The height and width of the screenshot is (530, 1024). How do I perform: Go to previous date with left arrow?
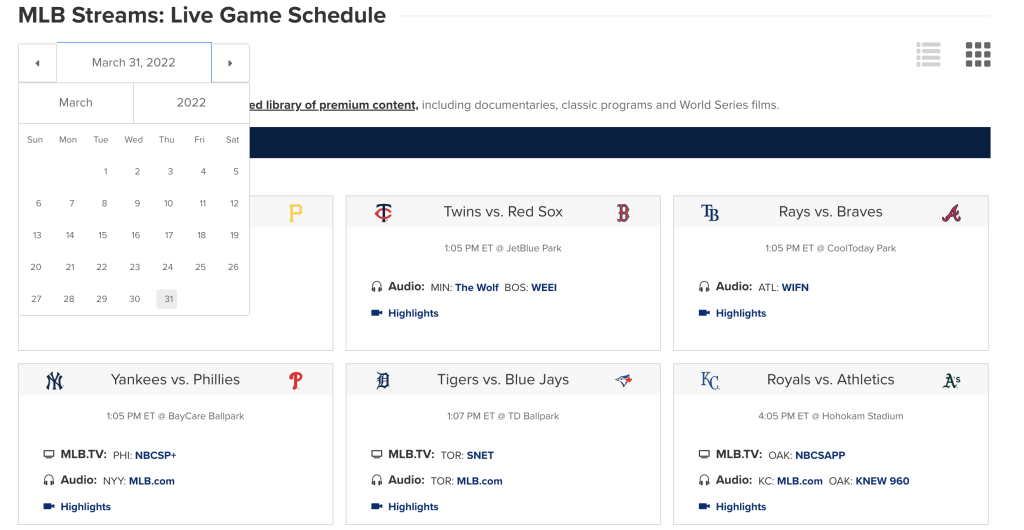tap(37, 63)
